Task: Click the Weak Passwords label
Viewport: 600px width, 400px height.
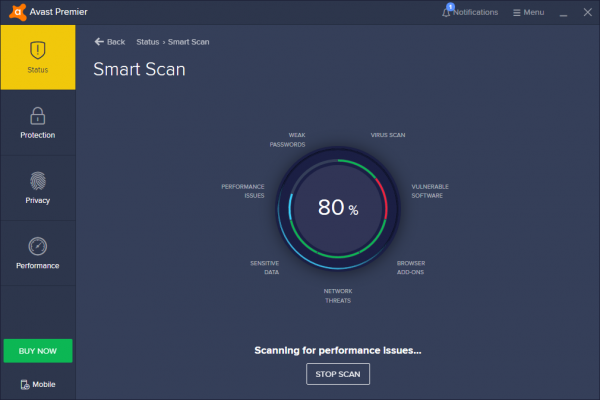Action: (287, 139)
